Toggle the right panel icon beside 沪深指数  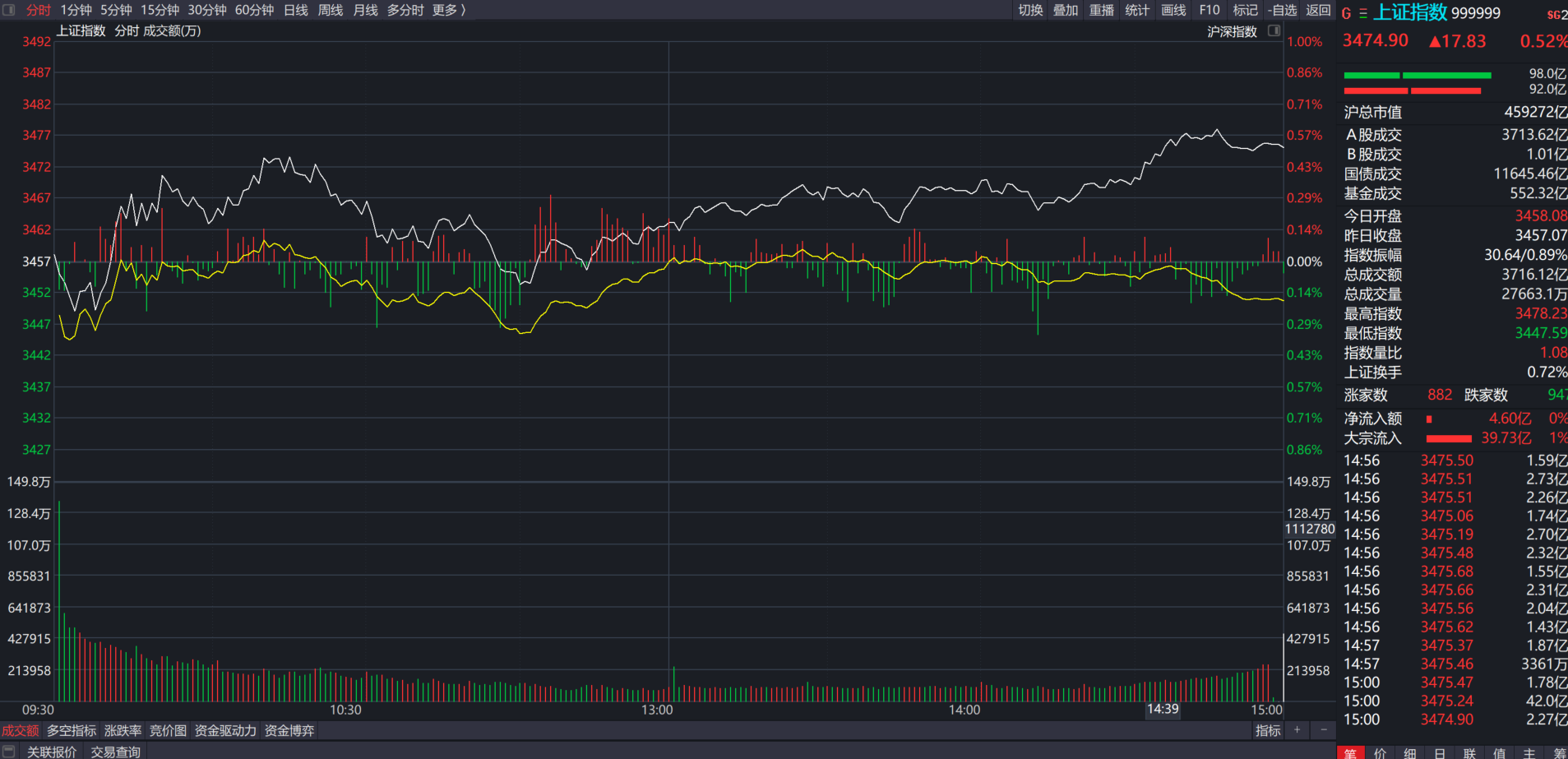pyautogui.click(x=1274, y=30)
